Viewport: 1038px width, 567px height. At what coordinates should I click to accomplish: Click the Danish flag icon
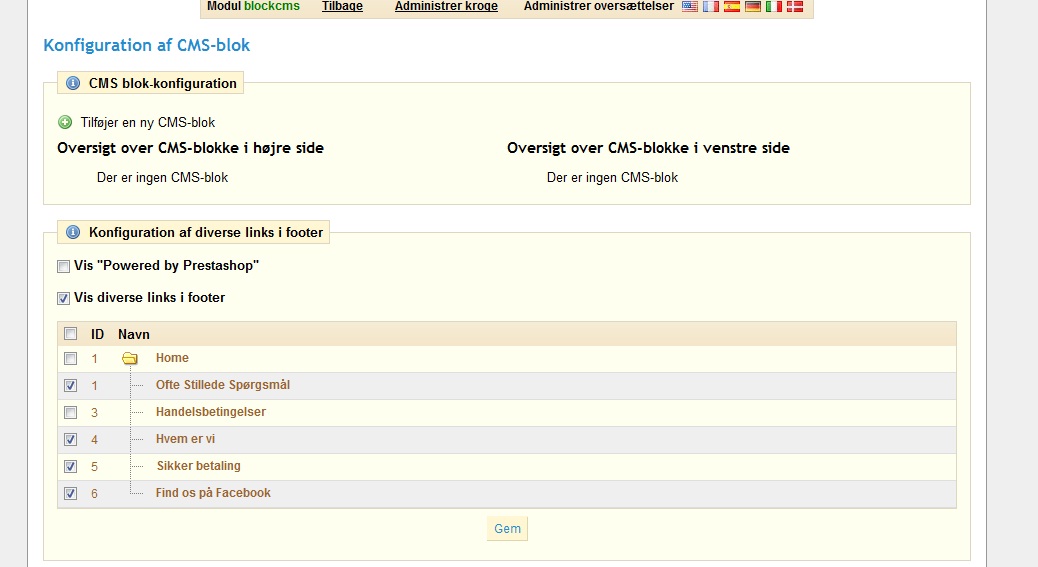(795, 7)
